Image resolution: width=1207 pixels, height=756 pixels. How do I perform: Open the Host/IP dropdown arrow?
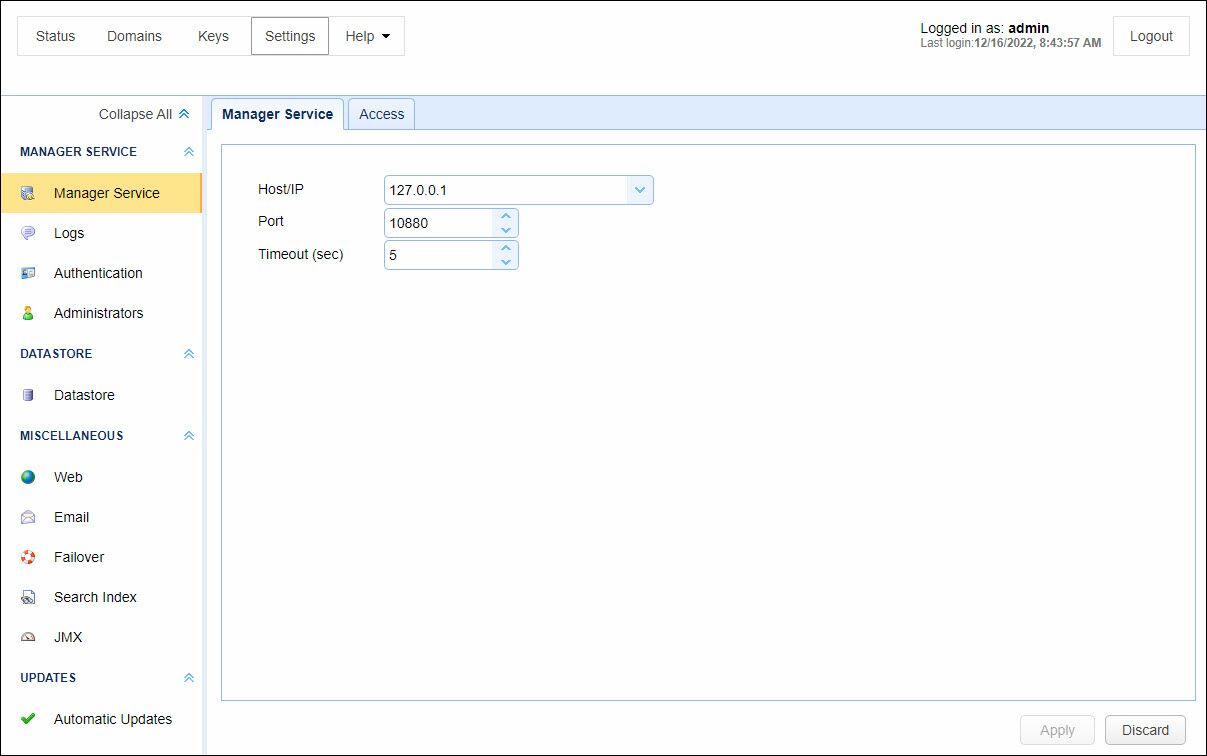click(x=640, y=190)
